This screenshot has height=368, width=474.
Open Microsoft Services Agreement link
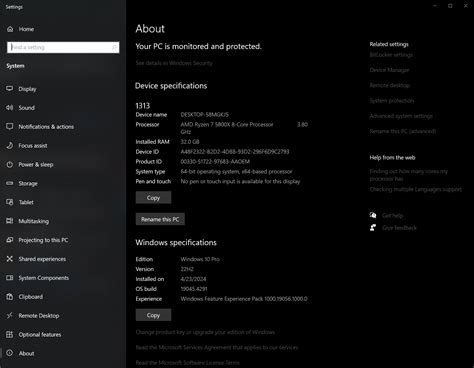coord(217,347)
